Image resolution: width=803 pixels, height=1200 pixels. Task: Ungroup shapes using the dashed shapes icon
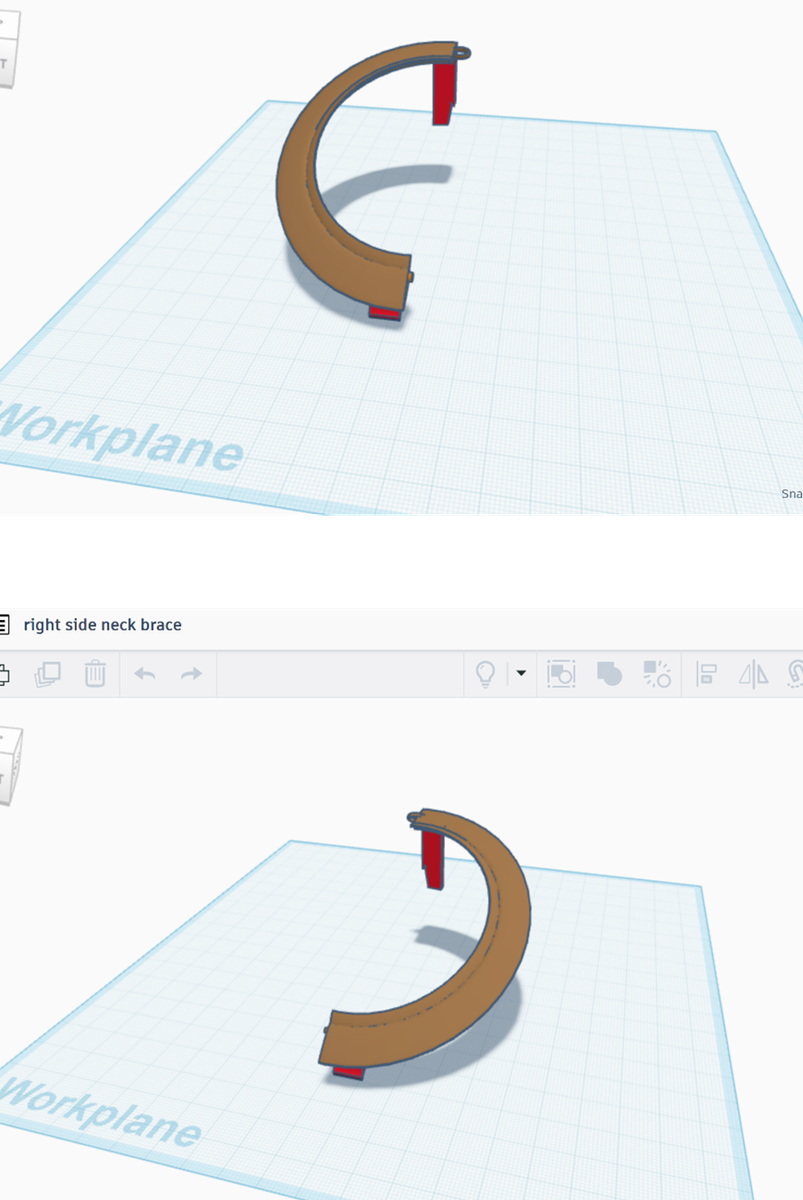657,674
